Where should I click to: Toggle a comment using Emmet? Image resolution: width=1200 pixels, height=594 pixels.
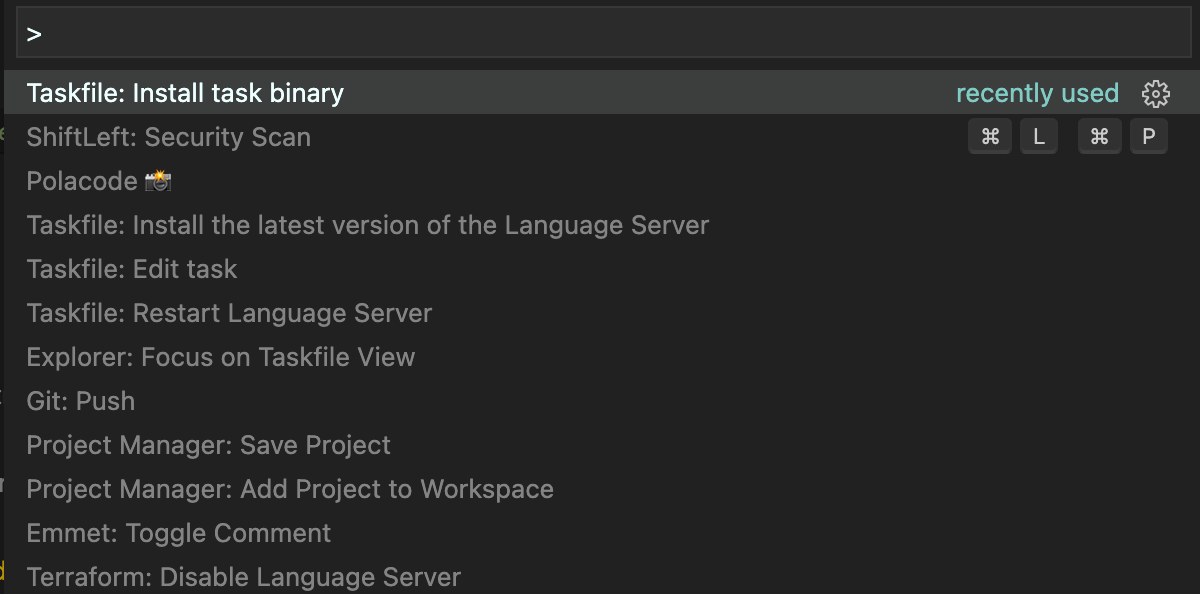(x=178, y=533)
